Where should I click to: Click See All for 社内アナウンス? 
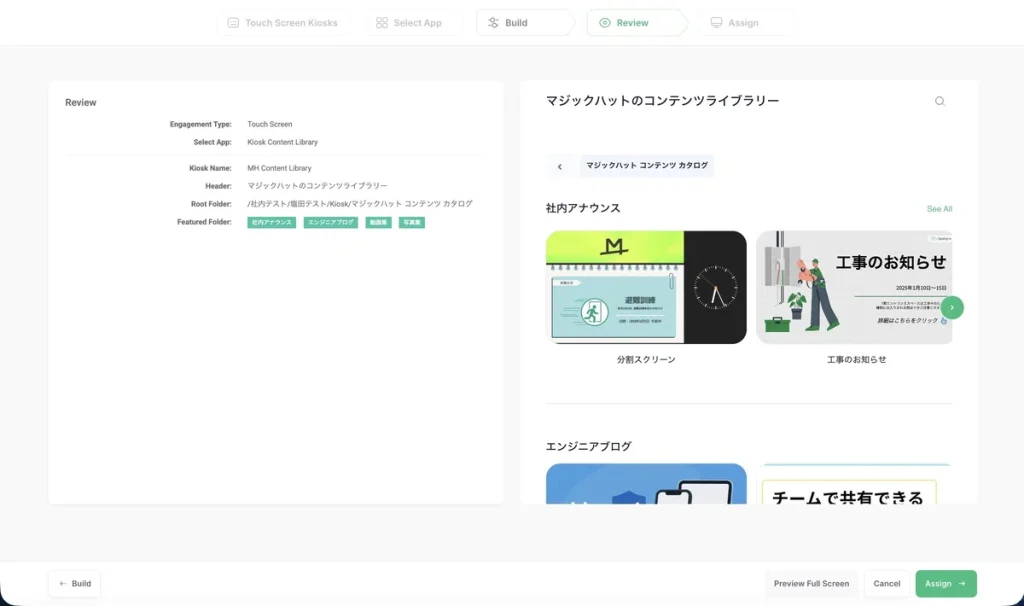click(x=939, y=209)
